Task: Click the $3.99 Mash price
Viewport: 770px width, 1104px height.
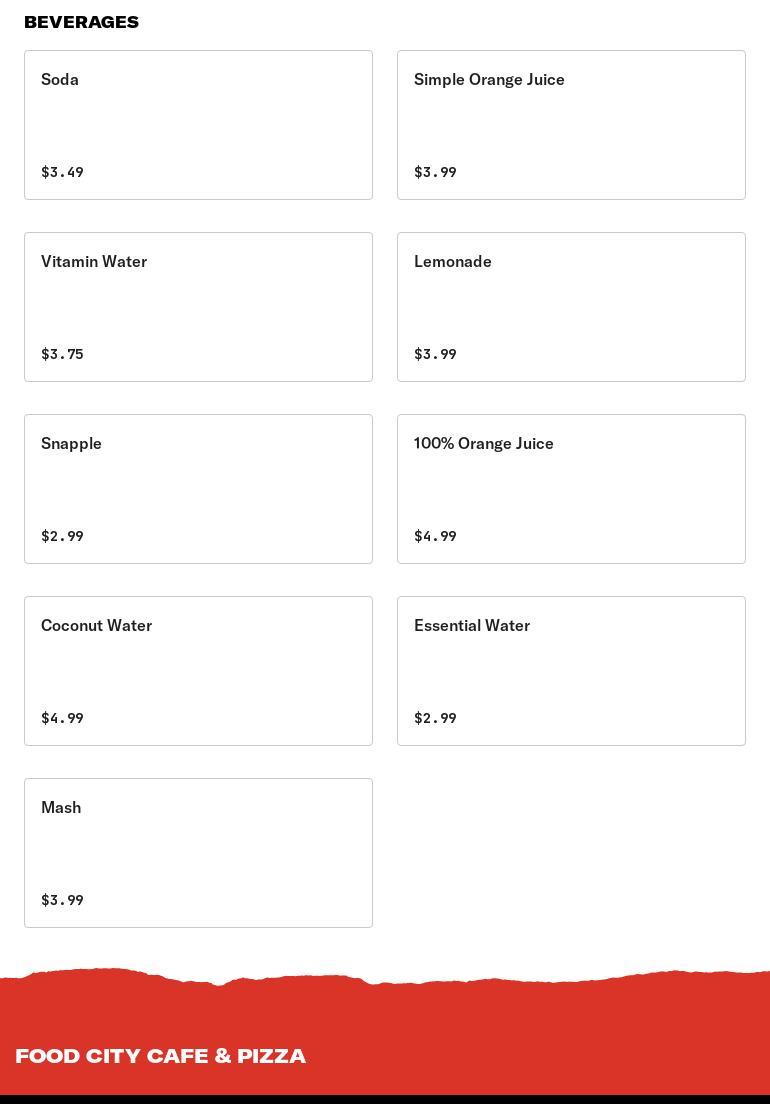Action: coord(62,900)
